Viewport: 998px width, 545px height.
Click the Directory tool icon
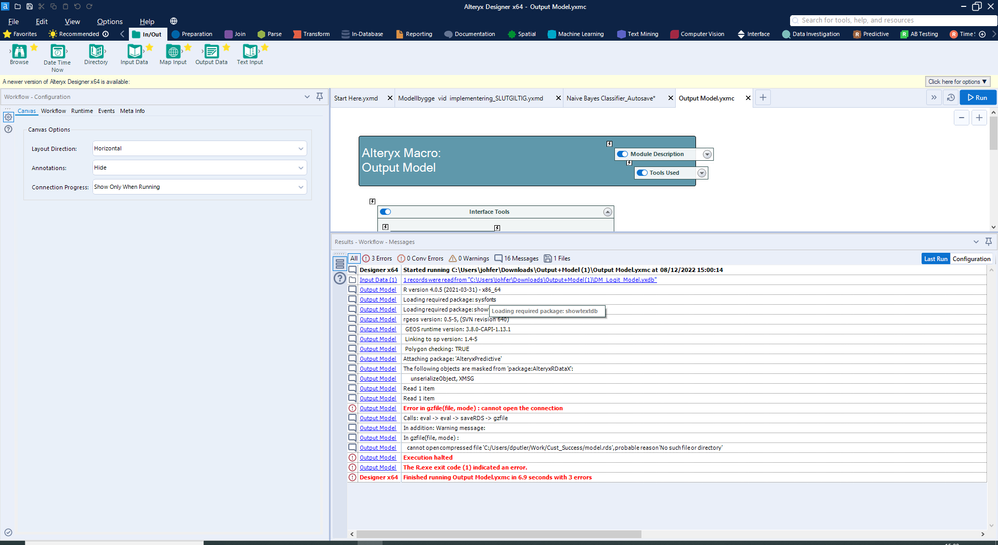click(x=96, y=52)
